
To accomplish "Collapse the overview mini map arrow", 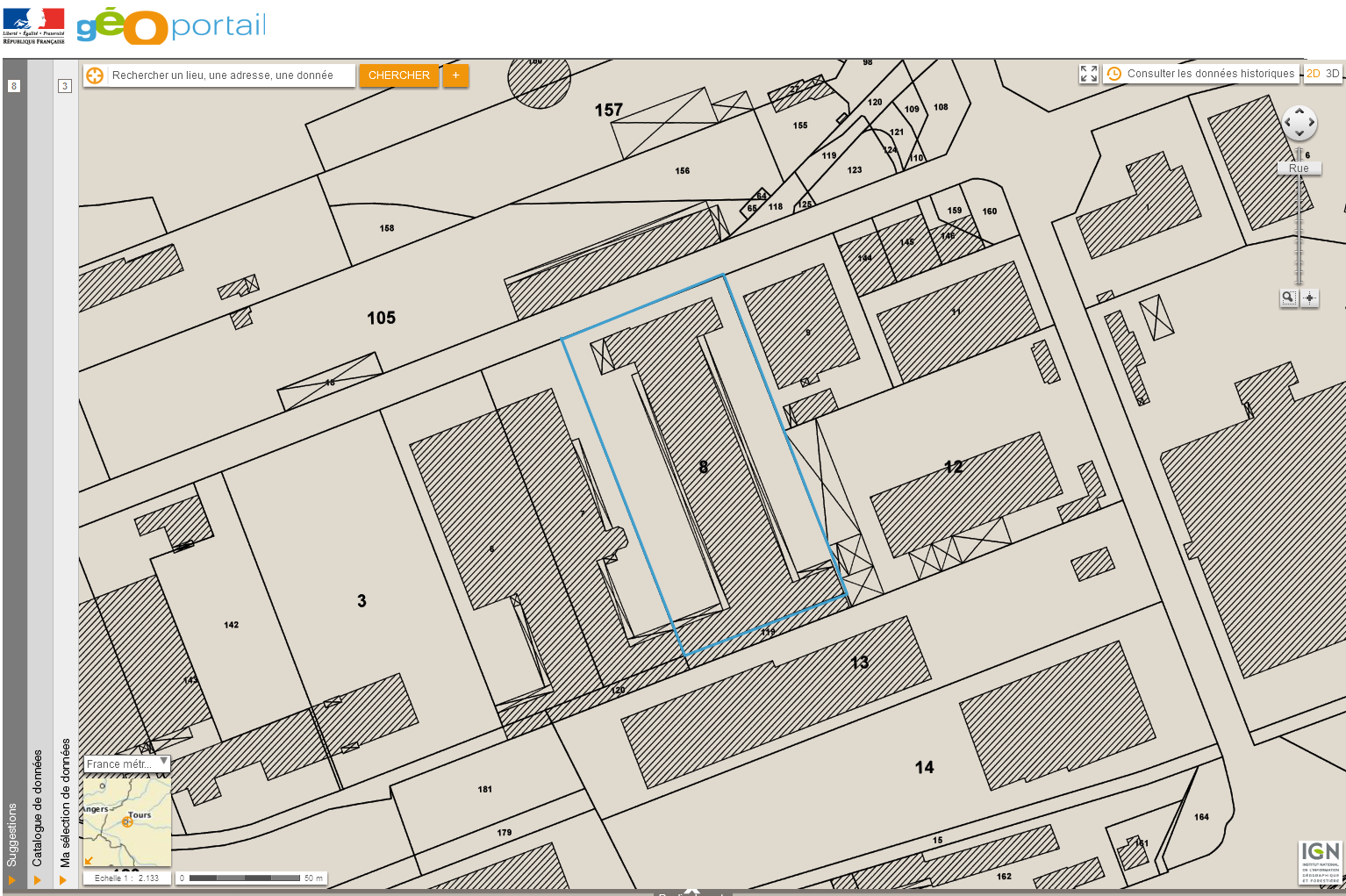I will click(x=89, y=860).
